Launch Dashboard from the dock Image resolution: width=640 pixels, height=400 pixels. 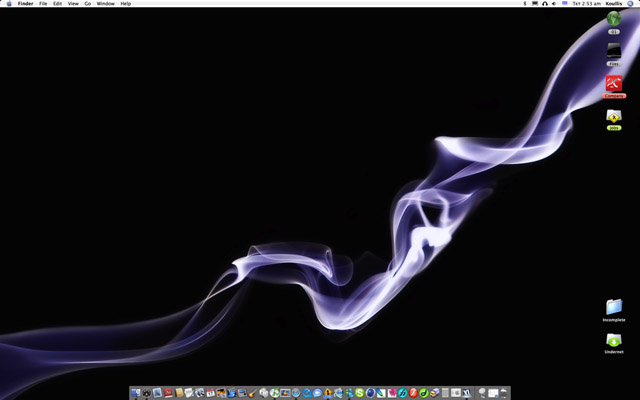(x=147, y=393)
